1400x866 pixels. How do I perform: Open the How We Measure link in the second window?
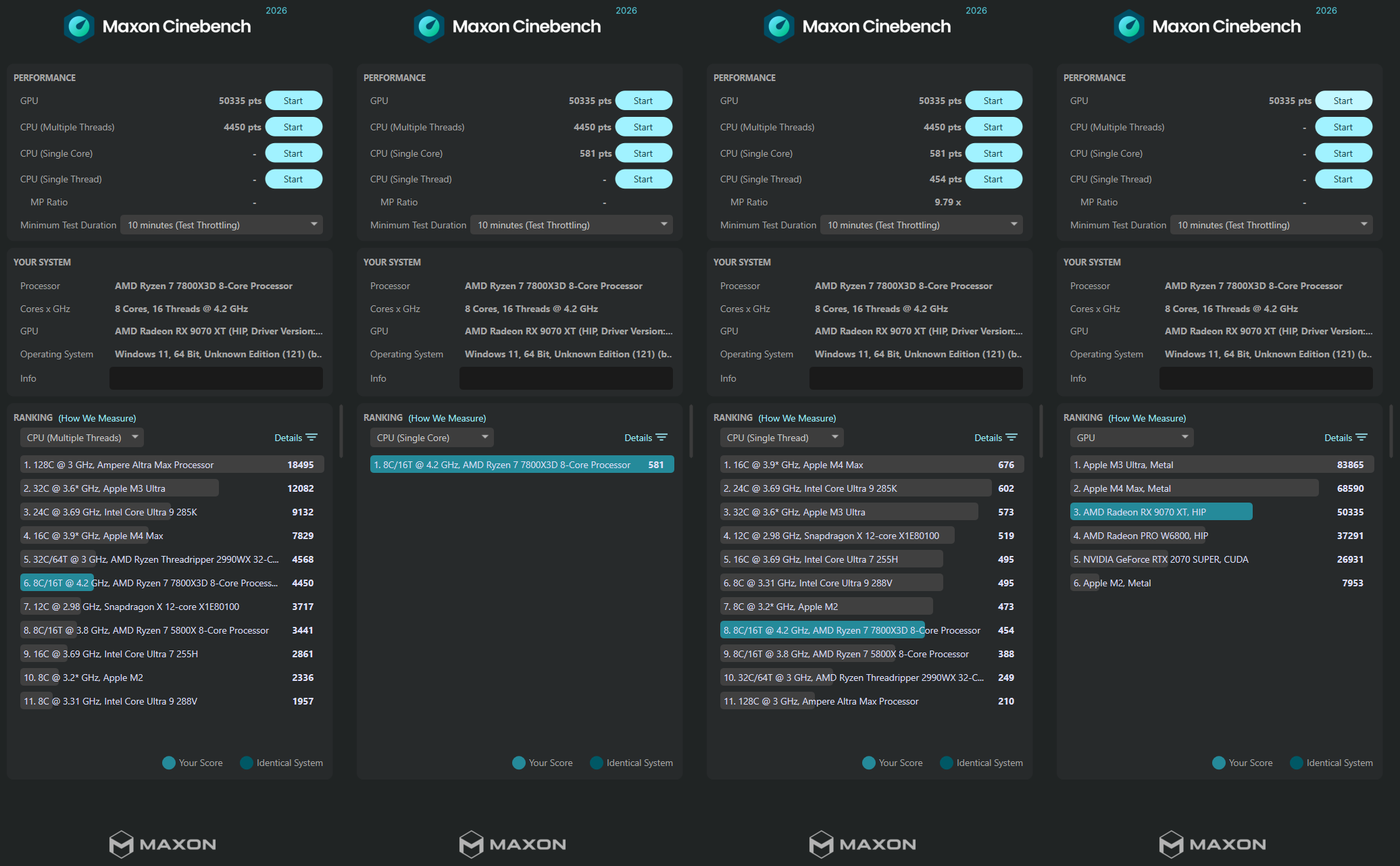click(x=447, y=418)
